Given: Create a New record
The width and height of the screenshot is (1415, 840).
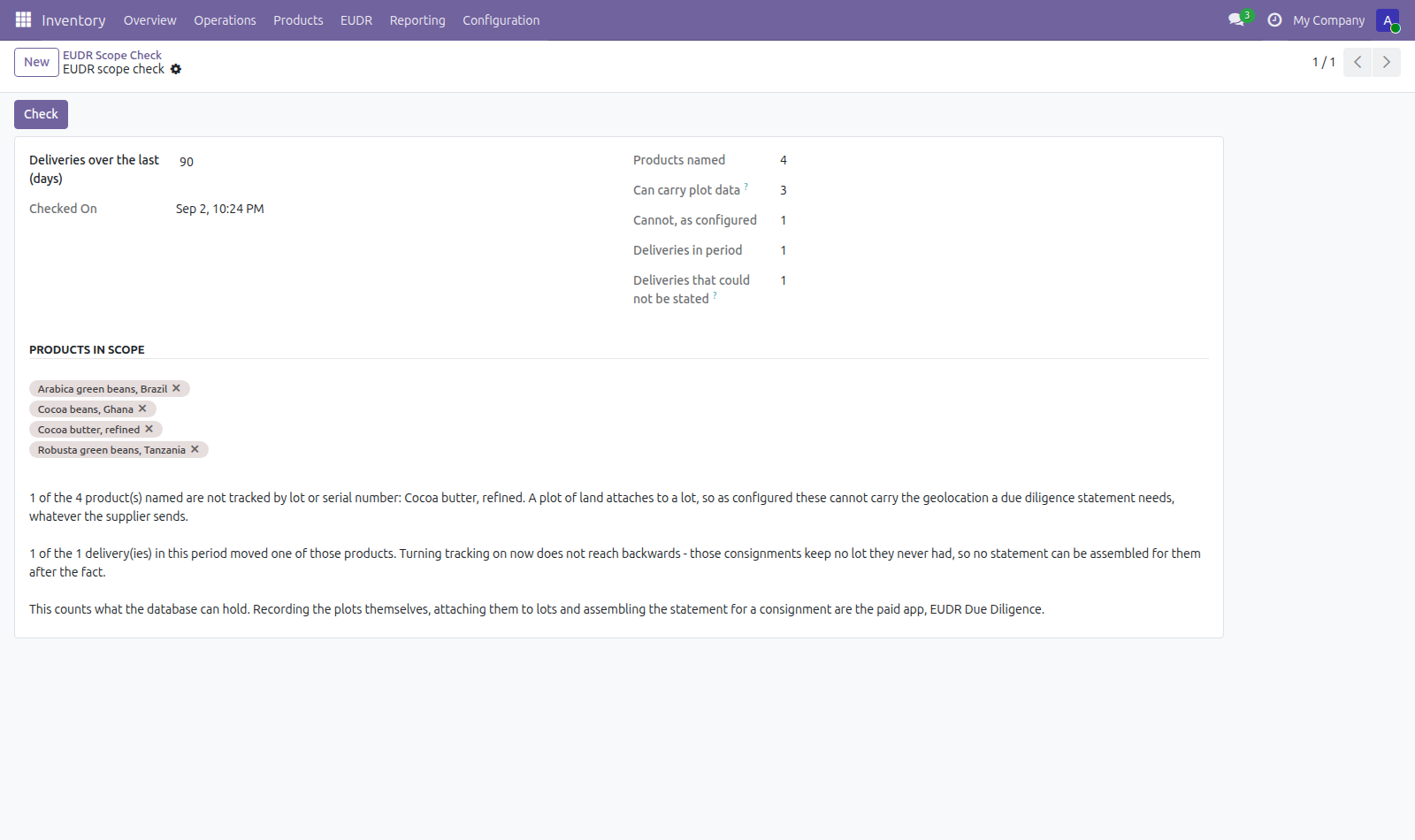Looking at the screenshot, I should pos(36,62).
